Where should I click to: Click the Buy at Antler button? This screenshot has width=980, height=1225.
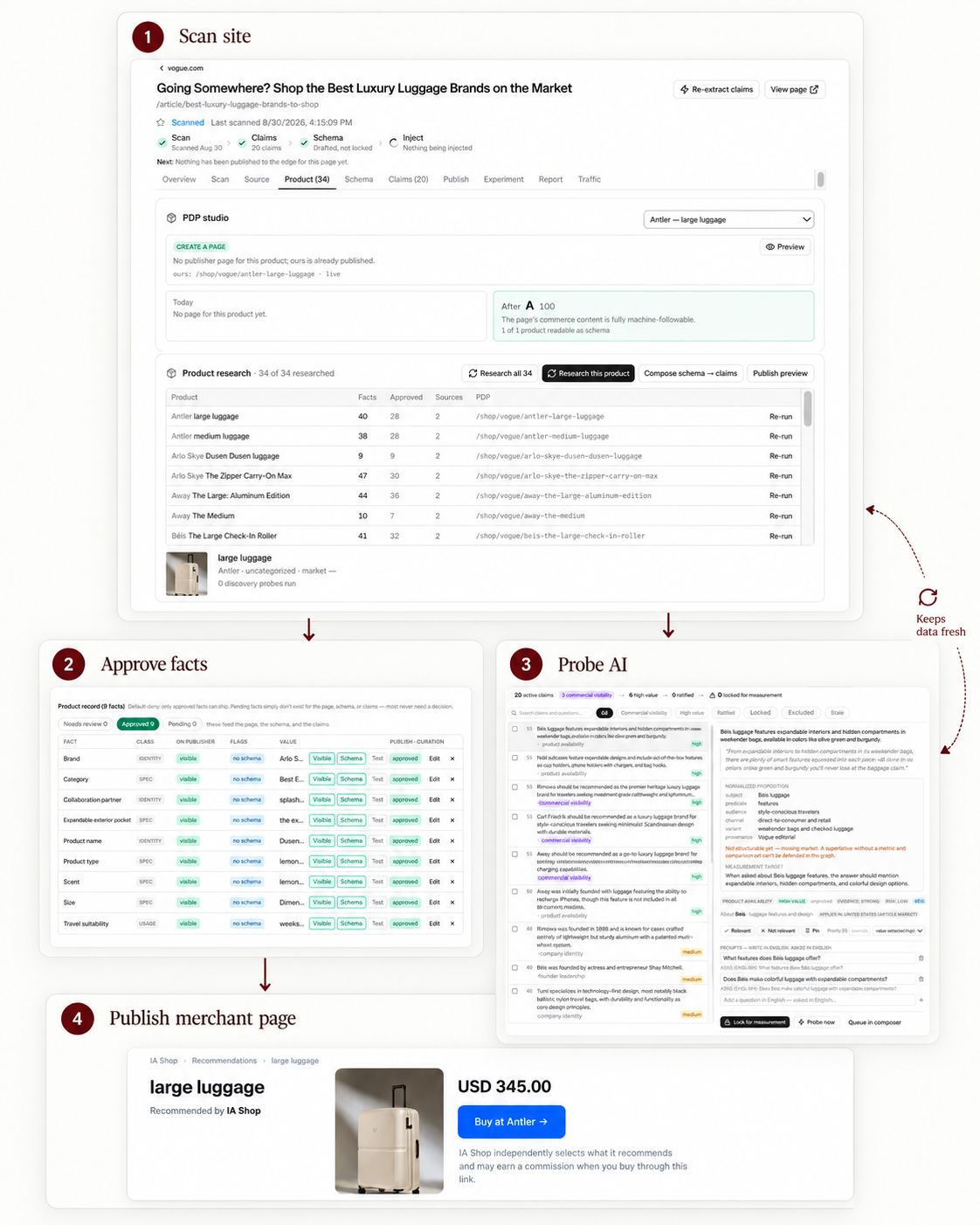pos(511,1122)
